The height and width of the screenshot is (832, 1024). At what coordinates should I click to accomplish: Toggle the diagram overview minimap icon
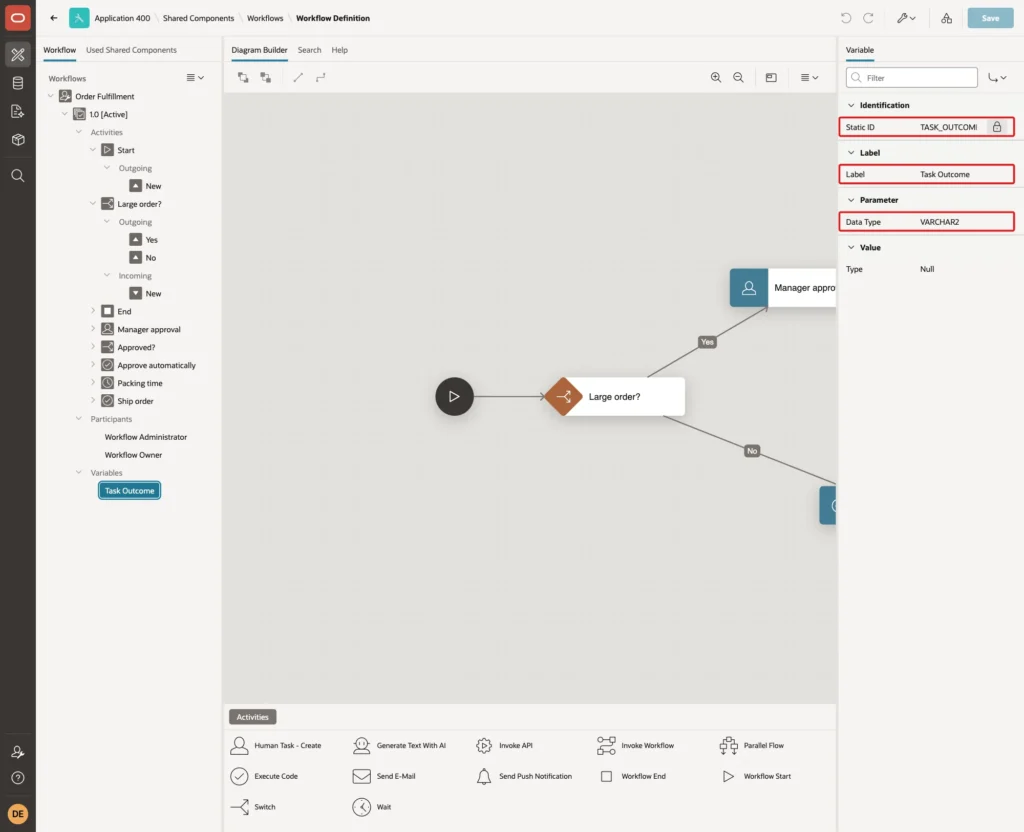pos(771,78)
